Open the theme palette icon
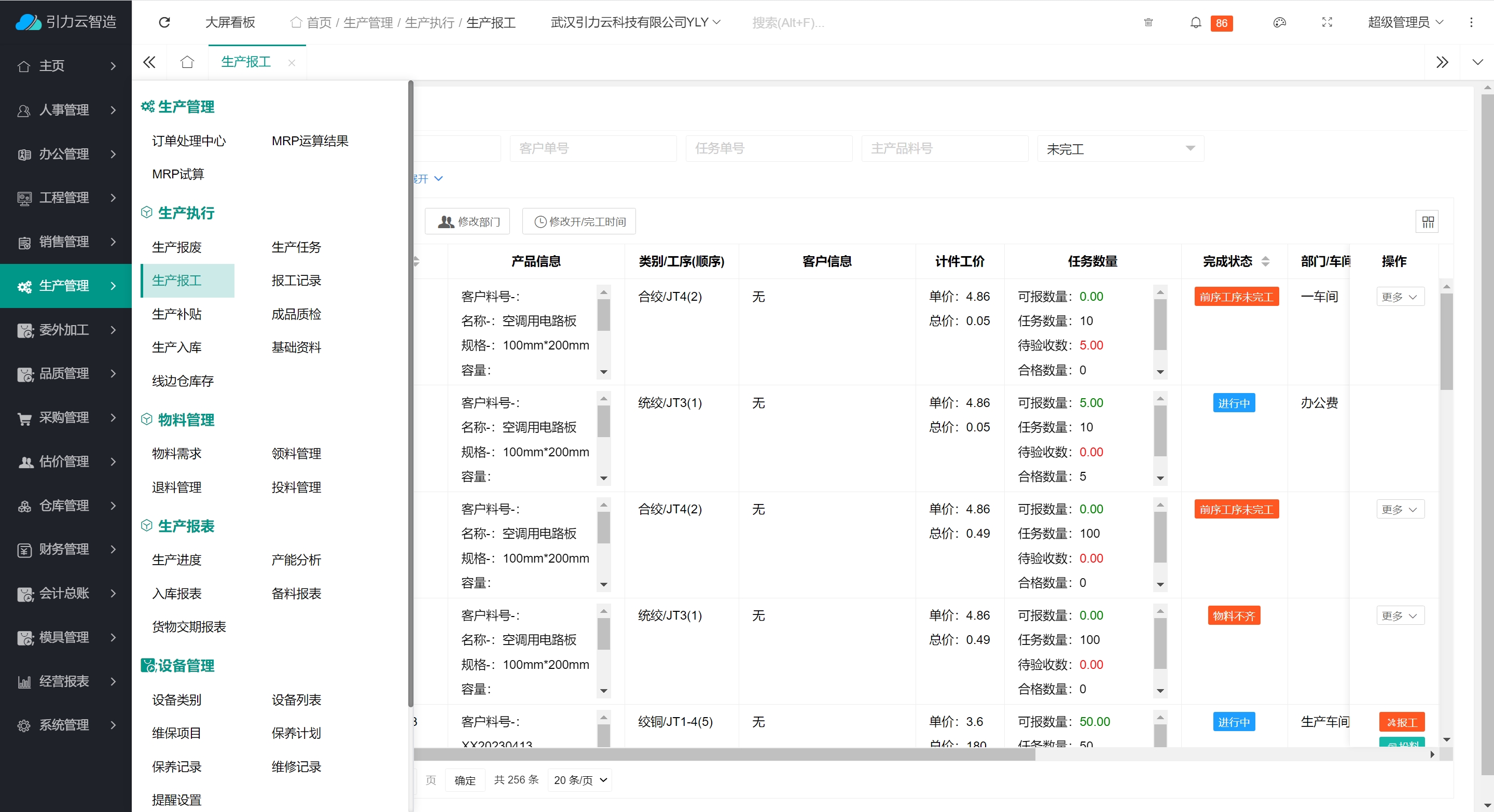 [1279, 23]
